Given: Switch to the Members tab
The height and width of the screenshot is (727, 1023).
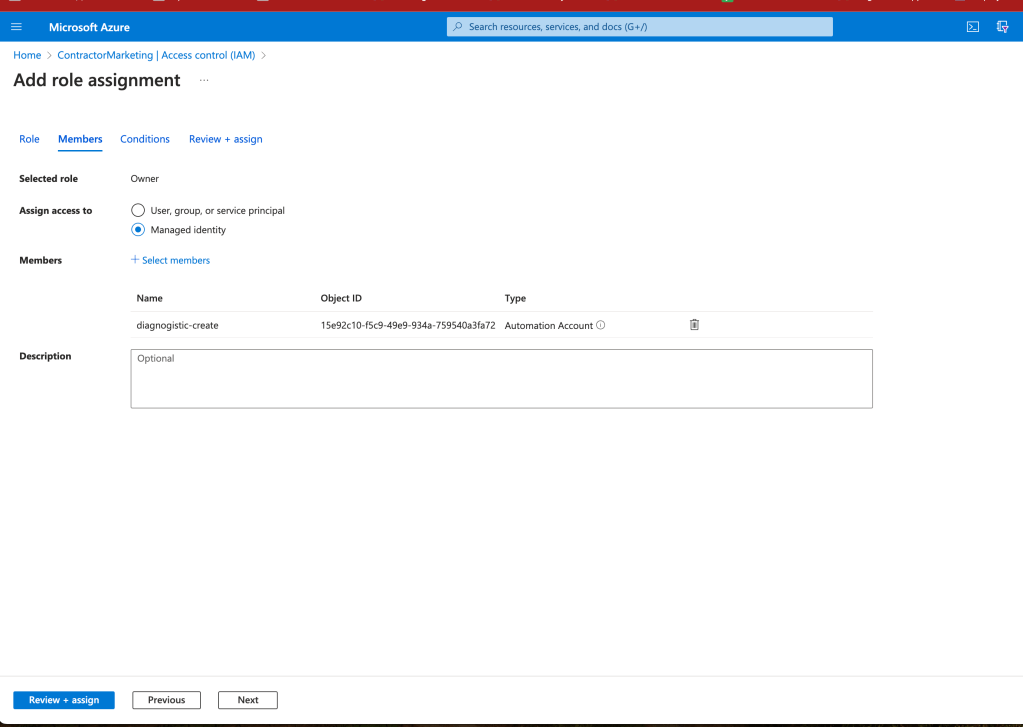Looking at the screenshot, I should tap(80, 139).
